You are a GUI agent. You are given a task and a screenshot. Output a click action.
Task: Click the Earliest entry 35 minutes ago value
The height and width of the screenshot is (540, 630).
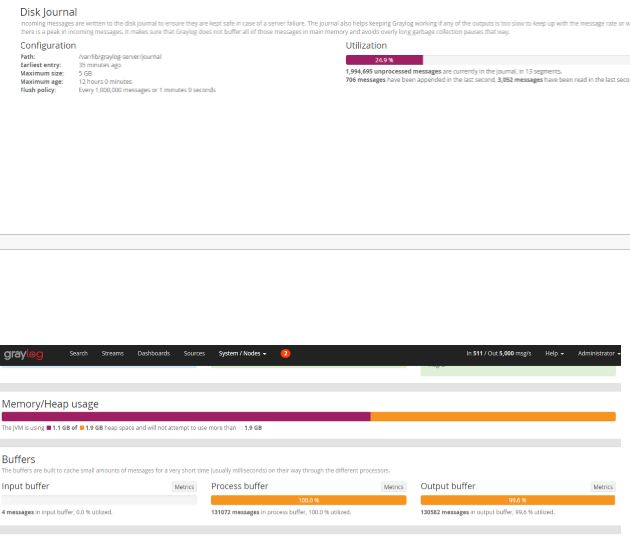(100, 65)
